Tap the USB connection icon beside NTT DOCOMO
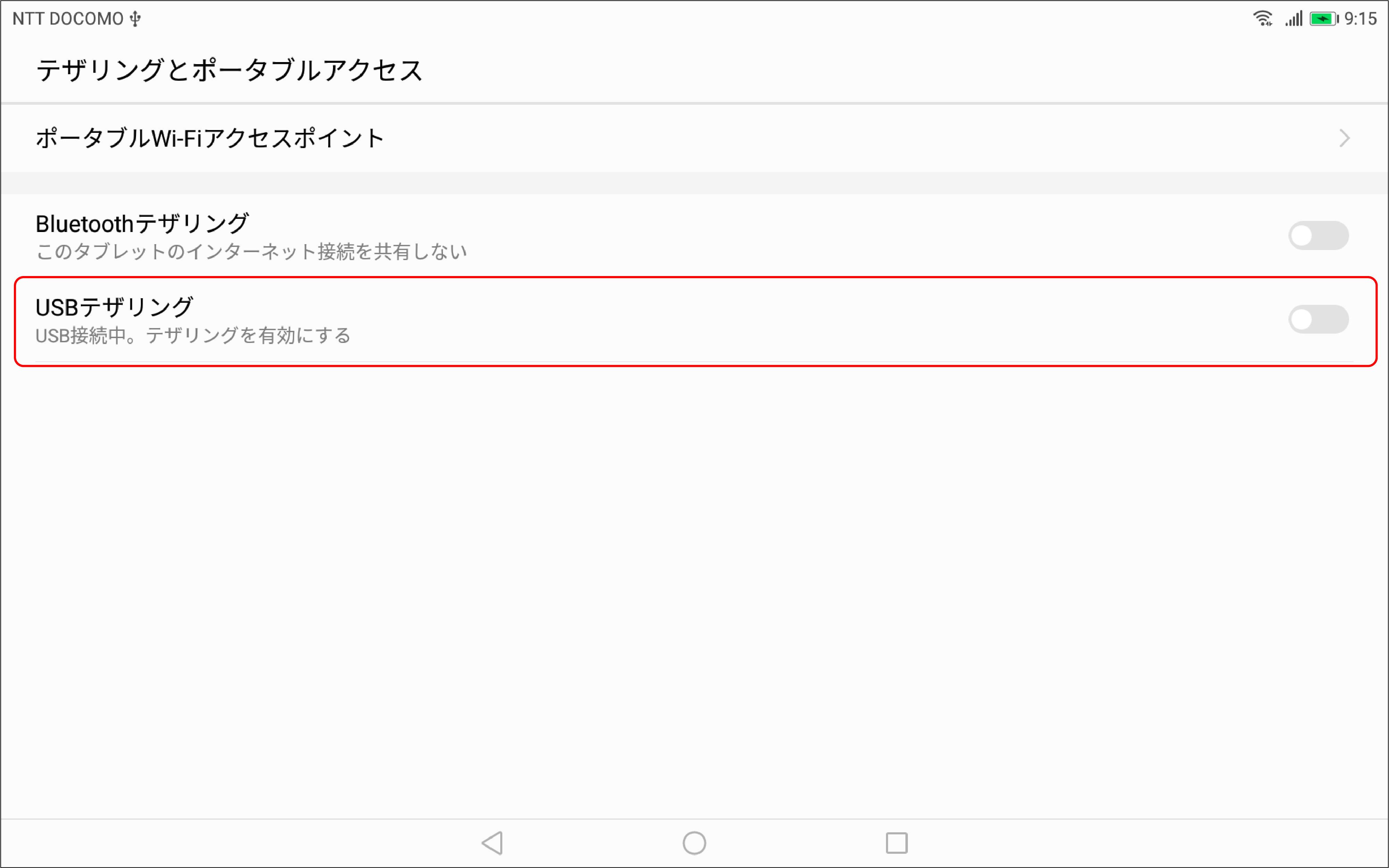Viewport: 1389px width, 868px height. pos(136,19)
